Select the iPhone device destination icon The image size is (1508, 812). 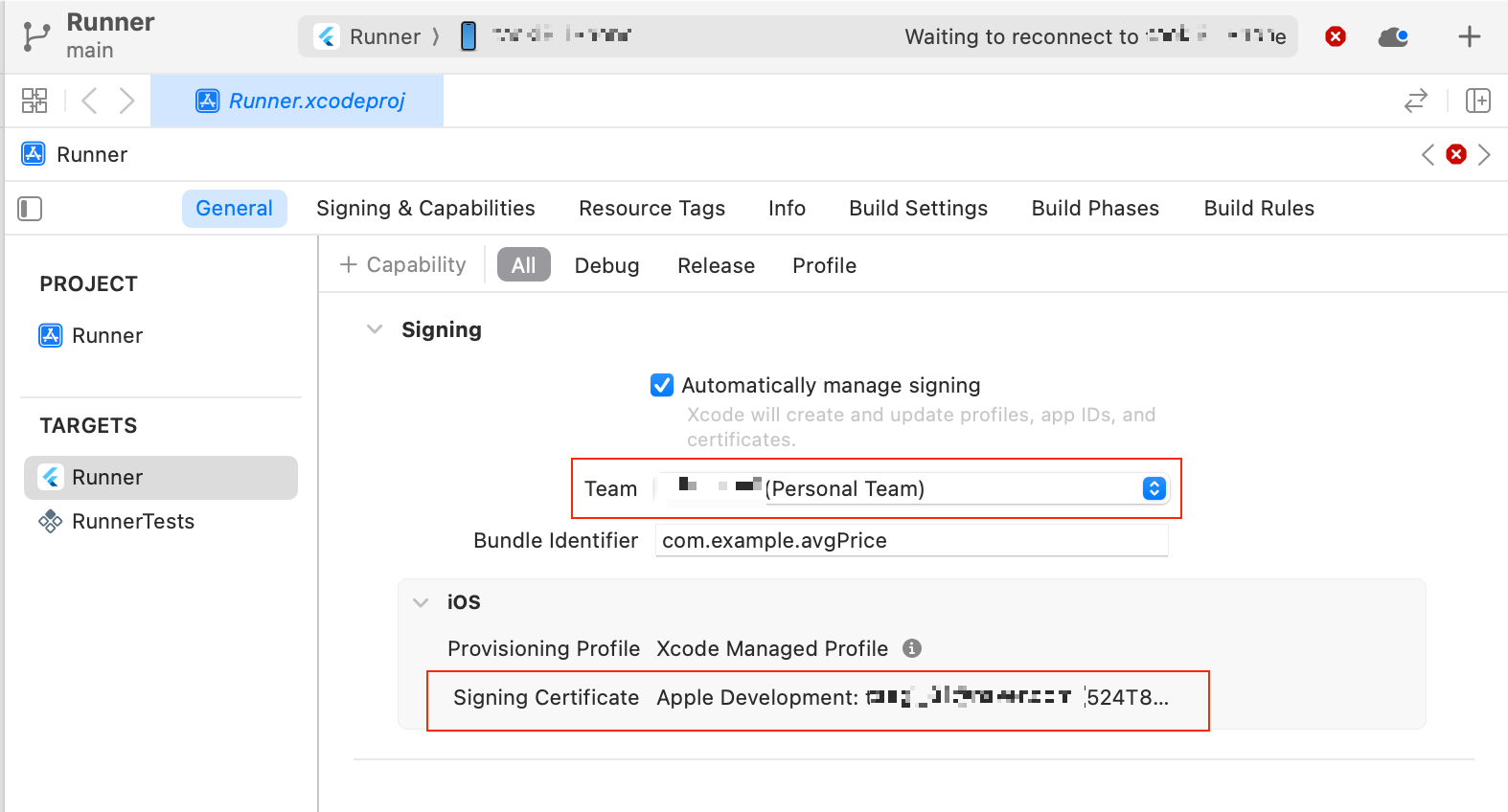click(x=468, y=36)
